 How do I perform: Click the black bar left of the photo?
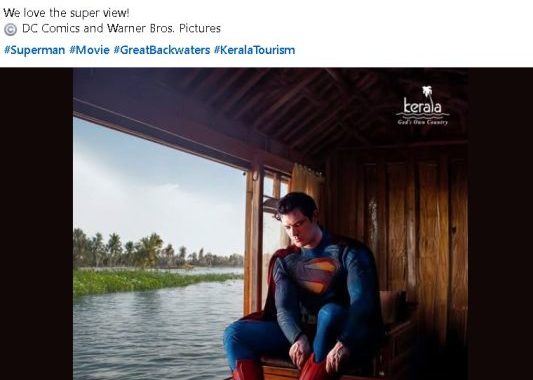click(36, 224)
